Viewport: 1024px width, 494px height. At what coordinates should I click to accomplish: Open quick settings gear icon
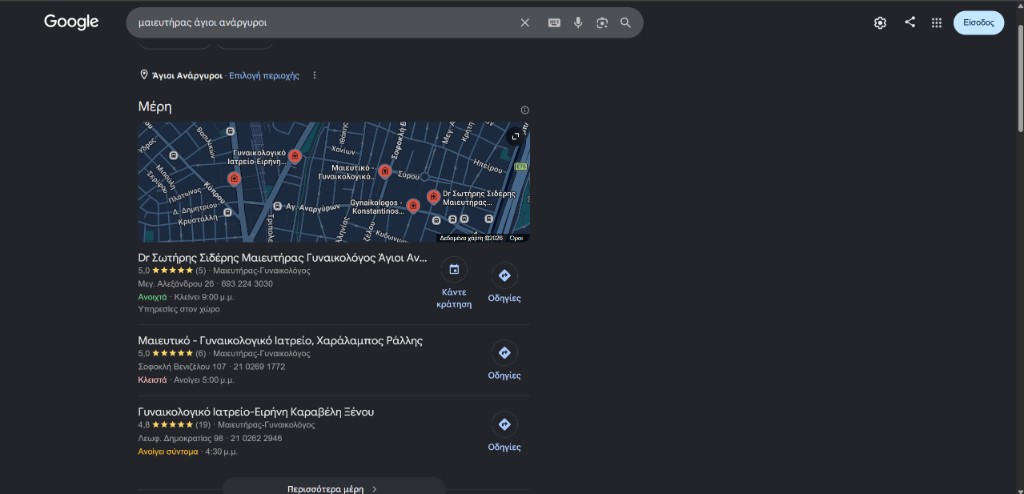pyautogui.click(x=880, y=23)
